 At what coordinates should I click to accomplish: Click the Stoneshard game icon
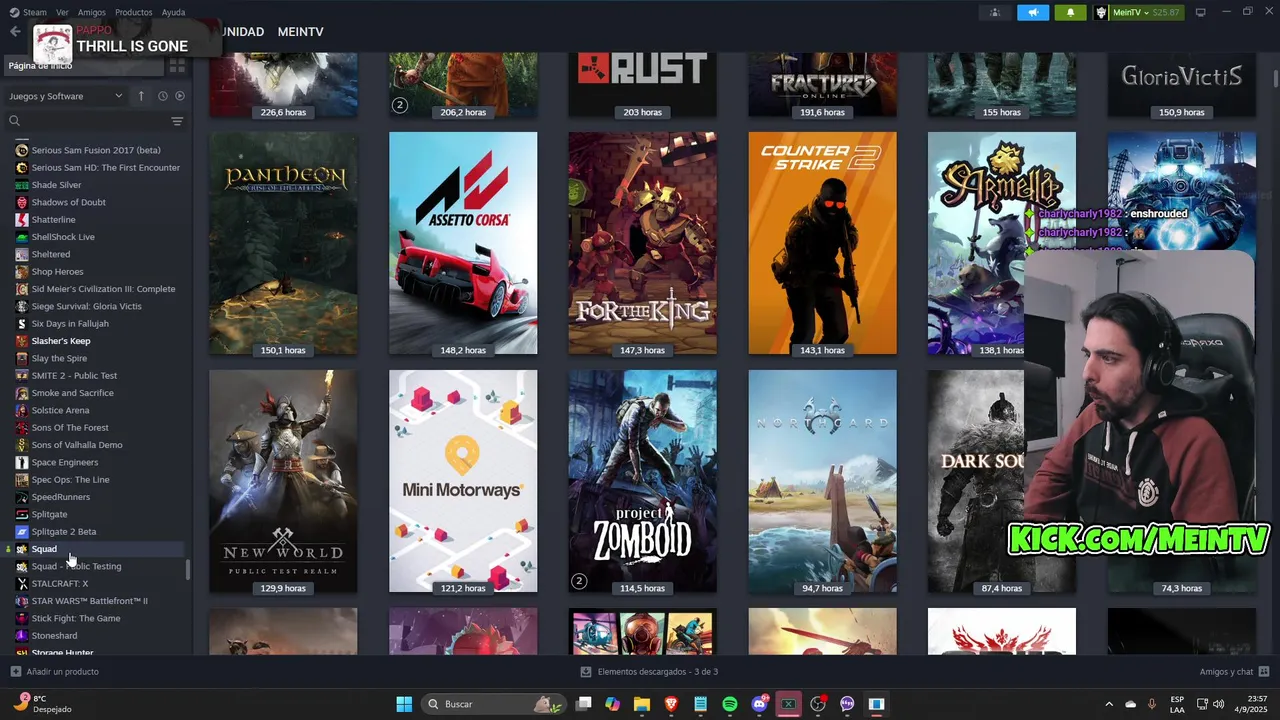point(22,635)
